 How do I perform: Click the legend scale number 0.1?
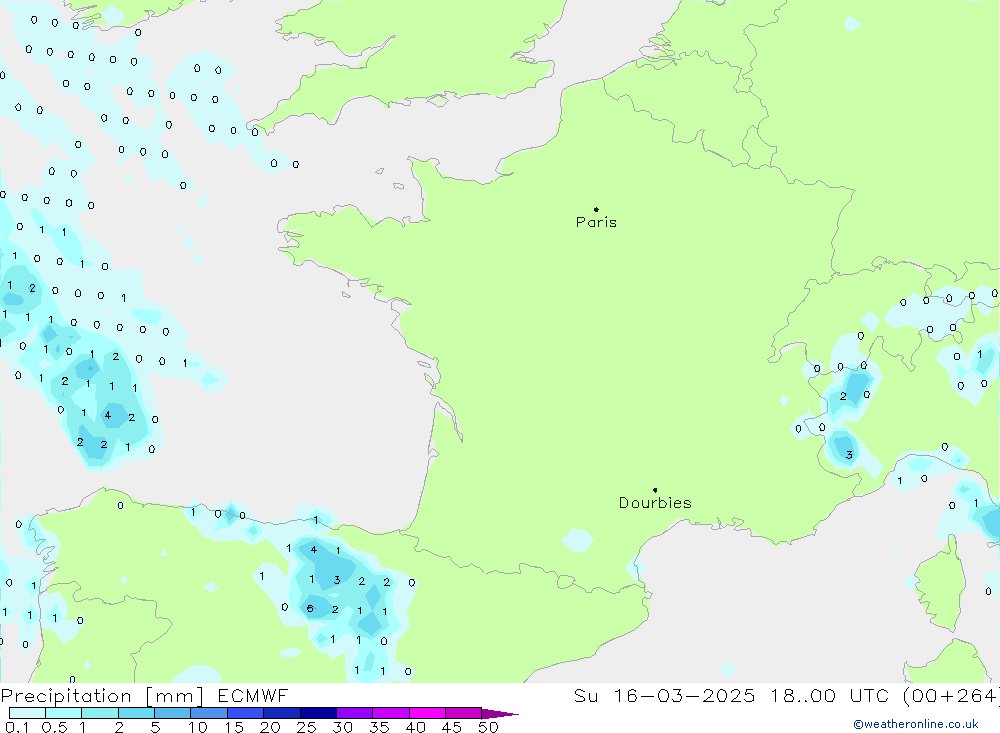click(x=17, y=727)
